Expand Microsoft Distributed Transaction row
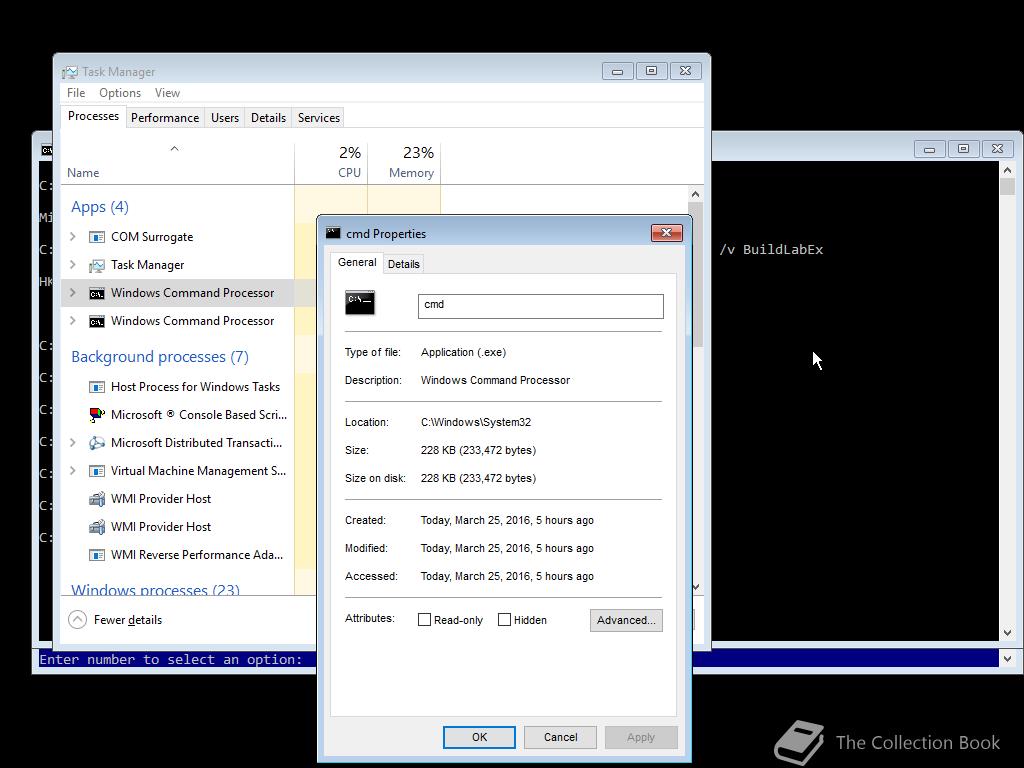This screenshot has height=768, width=1024. tap(73, 442)
